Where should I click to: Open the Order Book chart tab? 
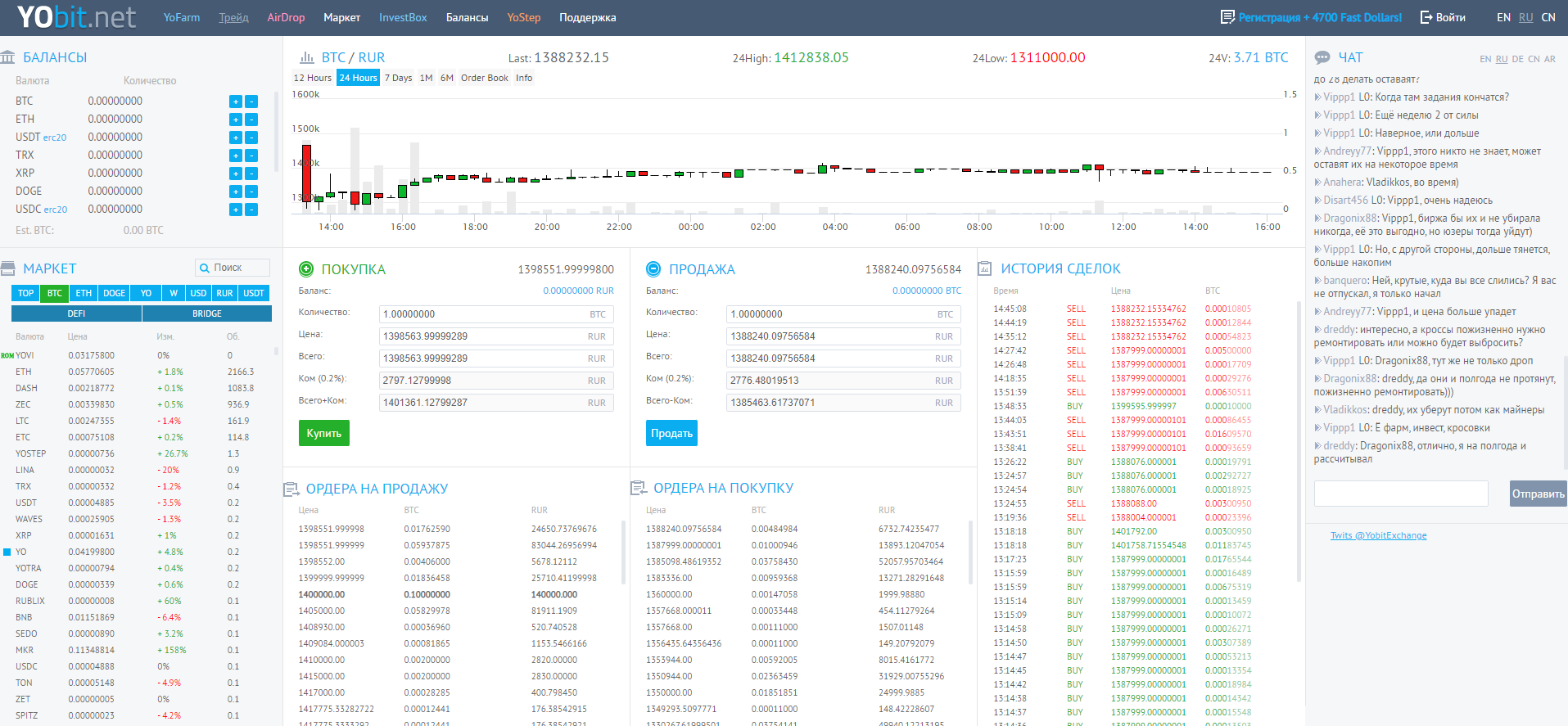(x=485, y=78)
